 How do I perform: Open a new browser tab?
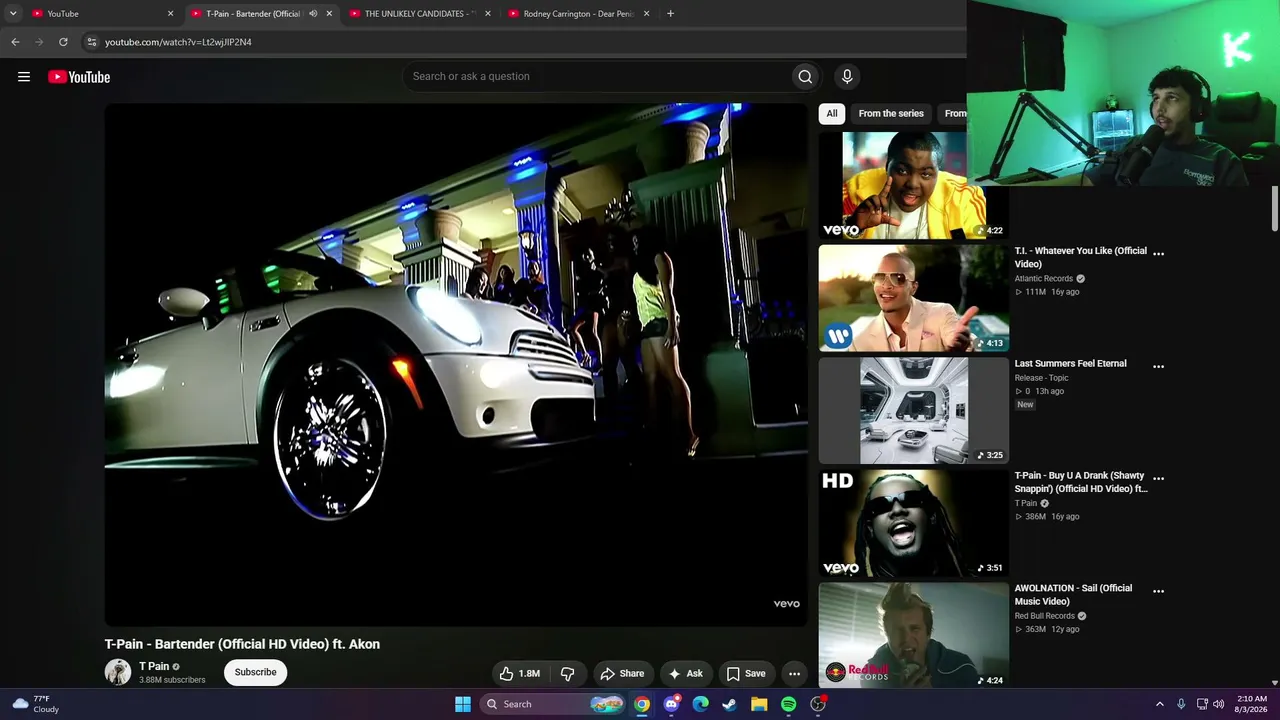(x=670, y=13)
